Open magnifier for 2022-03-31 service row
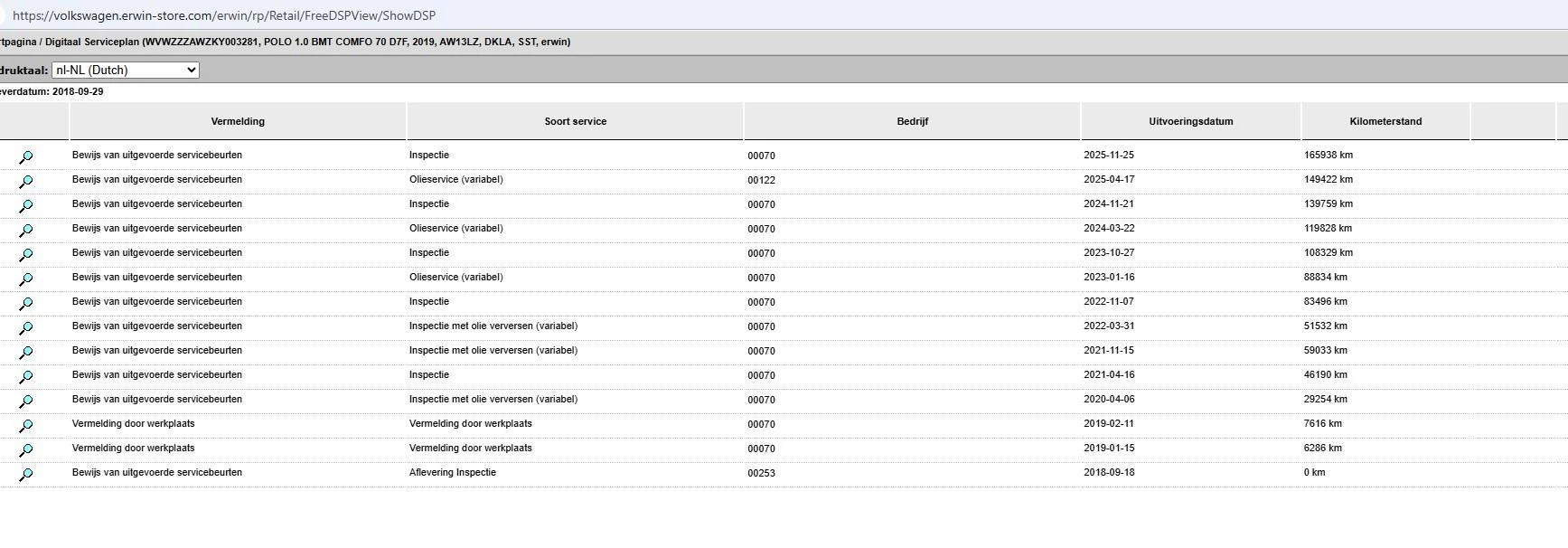This screenshot has width=1568, height=548. coord(26,327)
